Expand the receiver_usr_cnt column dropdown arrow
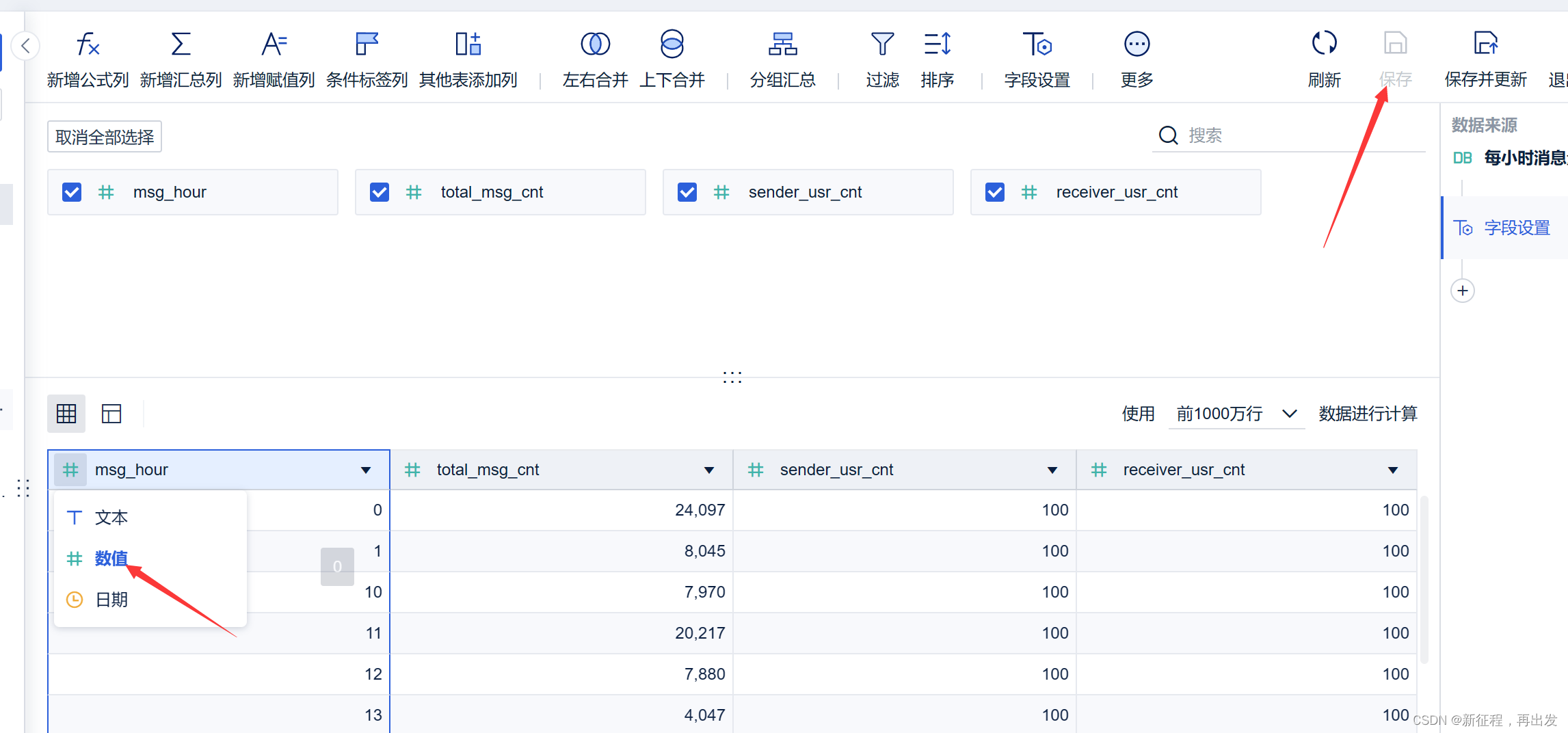Screen dimensions: 1568x733 pos(1393,470)
